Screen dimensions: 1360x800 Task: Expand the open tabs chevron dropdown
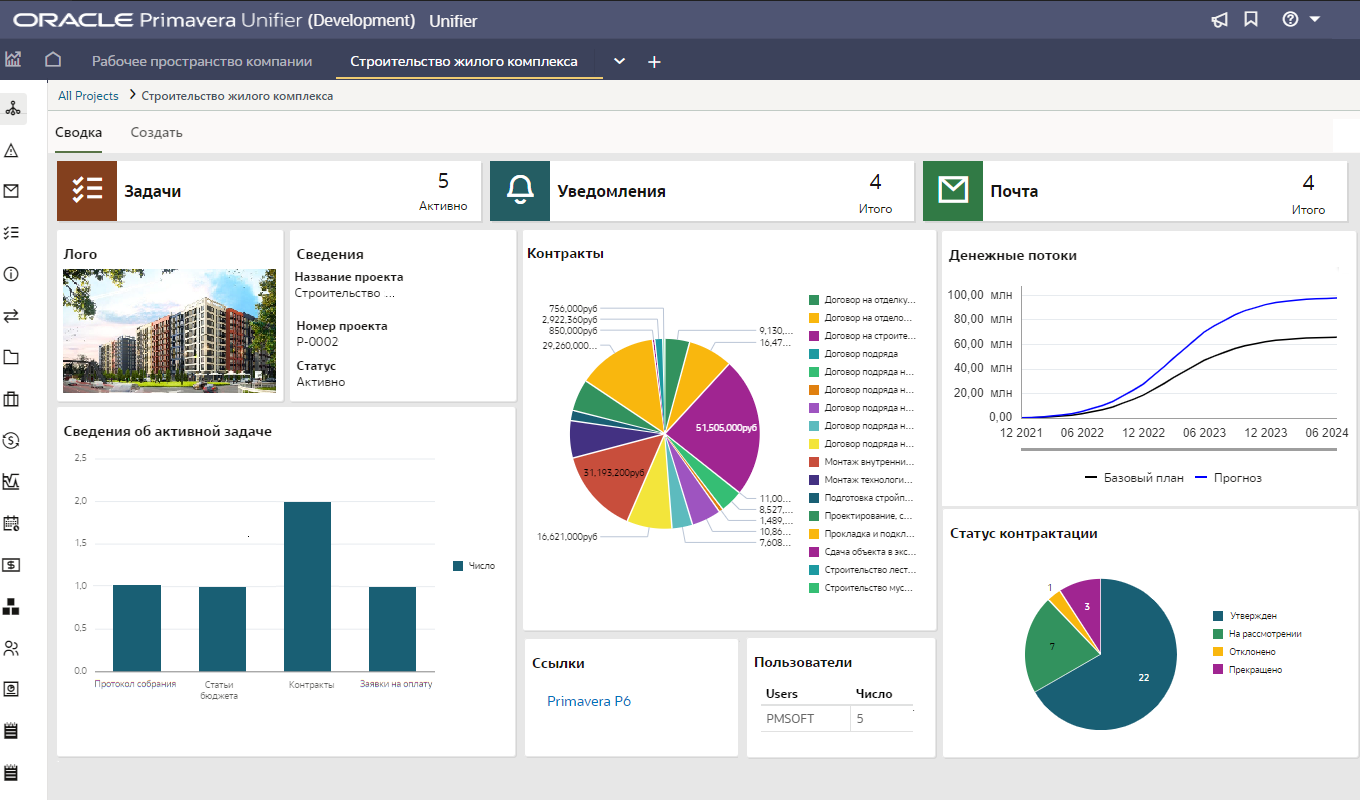[620, 61]
